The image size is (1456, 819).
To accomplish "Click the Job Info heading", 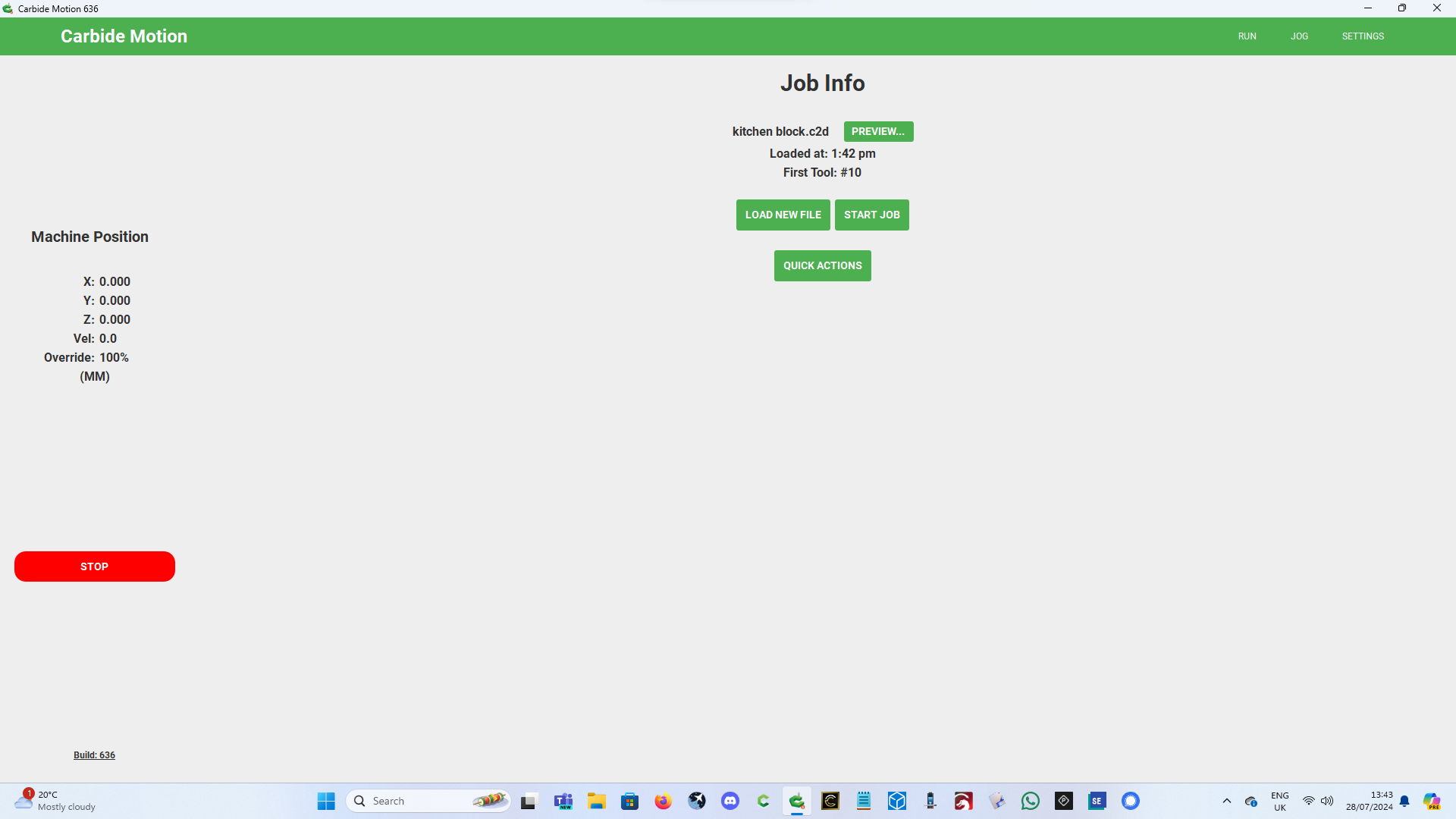I will (x=822, y=83).
